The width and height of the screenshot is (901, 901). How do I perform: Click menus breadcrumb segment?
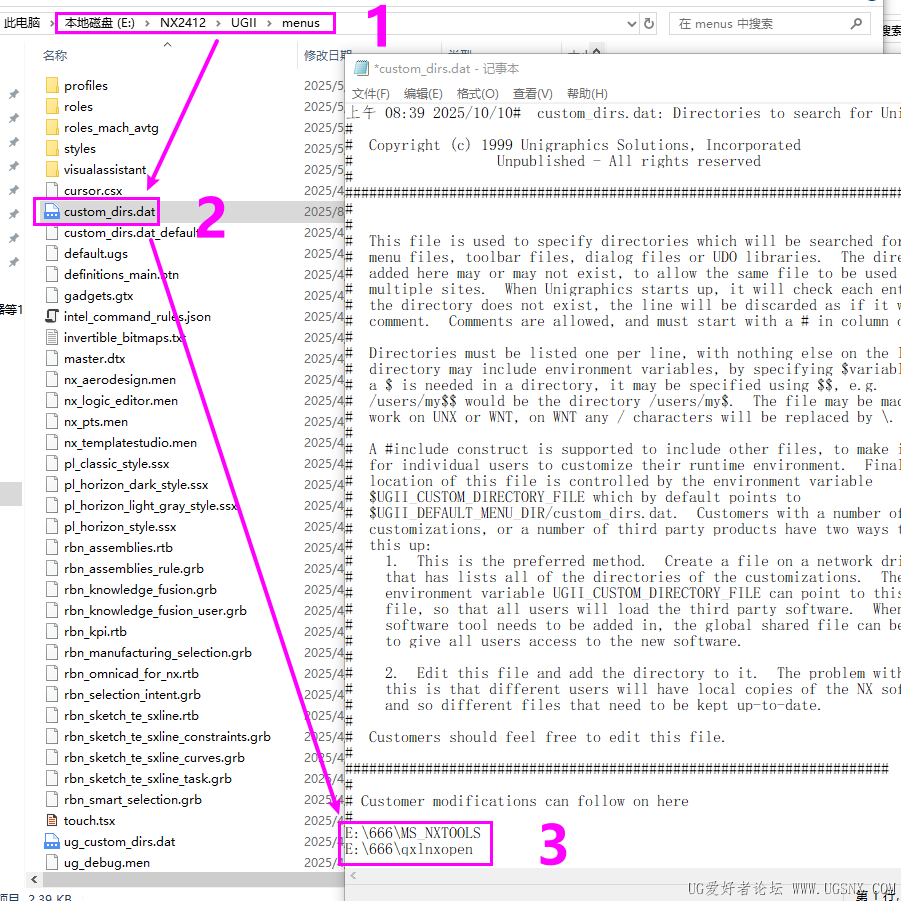[x=301, y=23]
